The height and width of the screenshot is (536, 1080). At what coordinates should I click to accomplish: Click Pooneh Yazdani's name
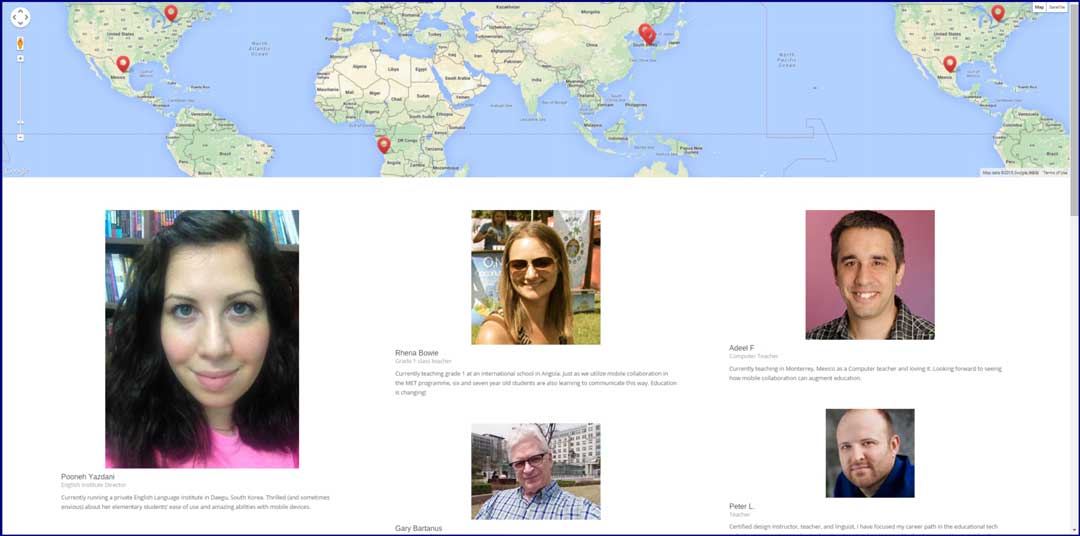click(88, 476)
